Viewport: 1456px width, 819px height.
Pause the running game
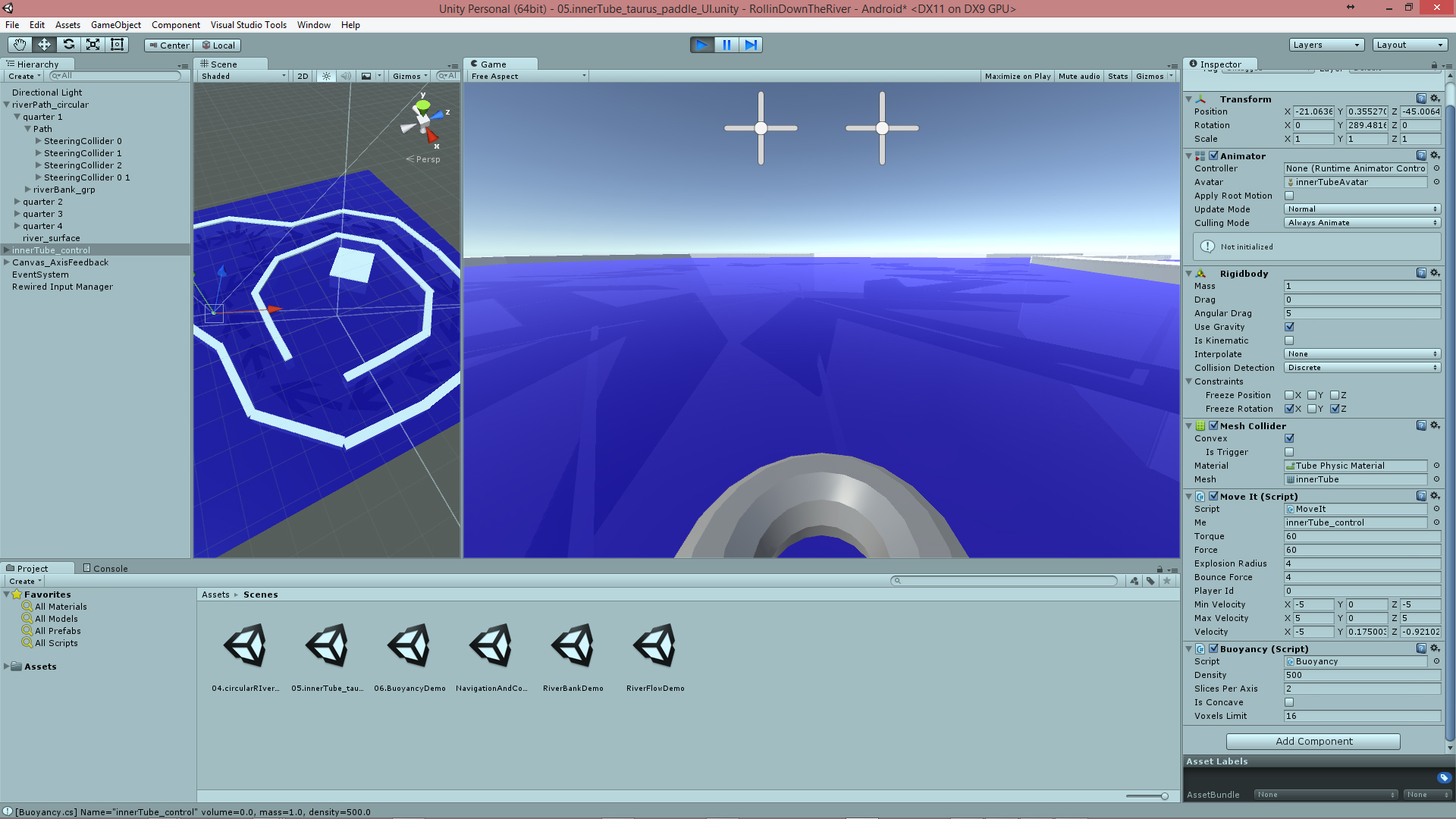tap(726, 45)
